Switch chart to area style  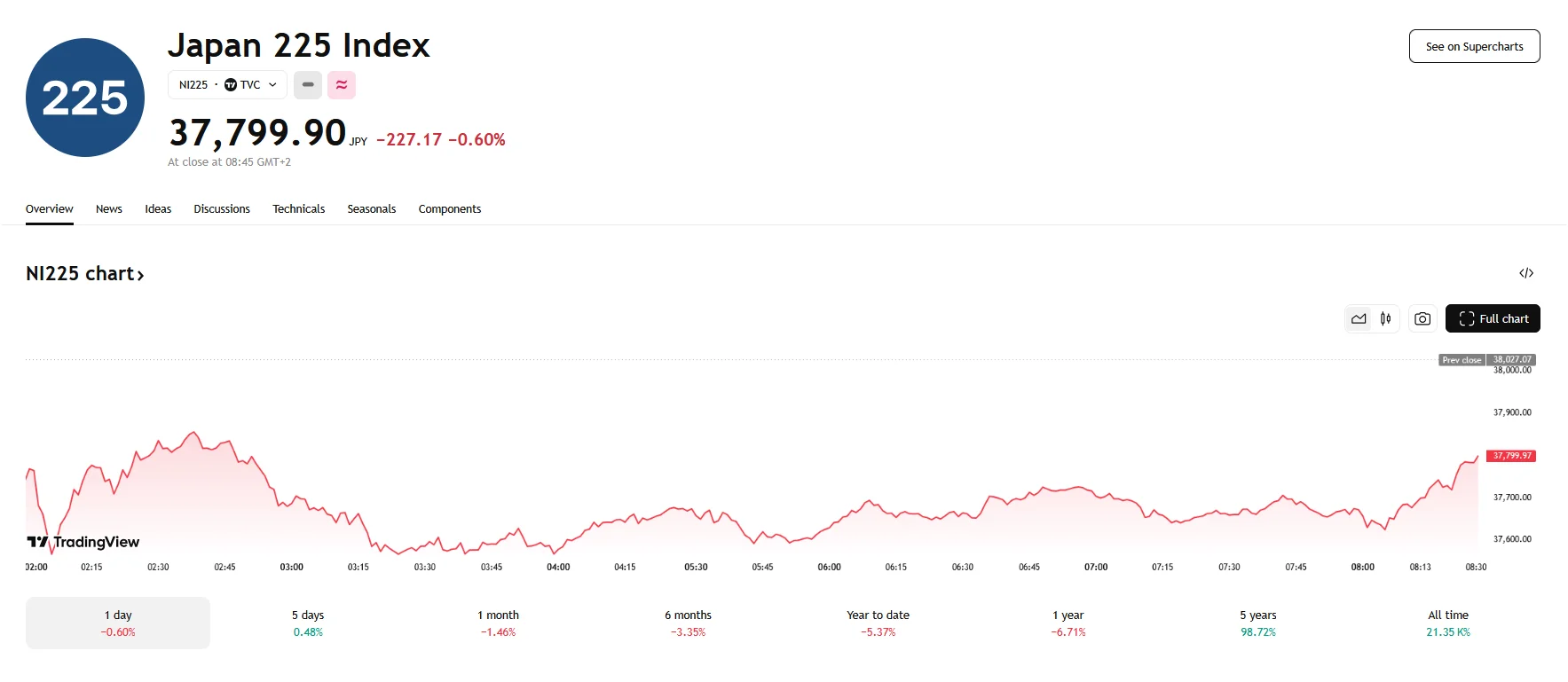pos(1359,319)
